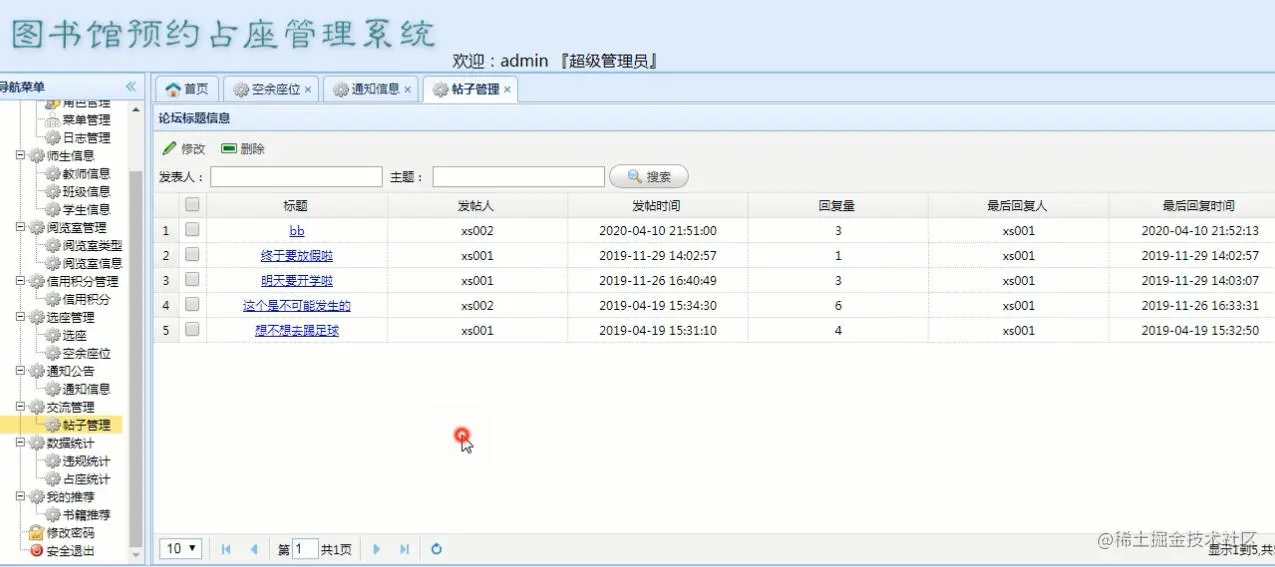The height and width of the screenshot is (567, 1275).
Task: Open 信用积分 gear item
Action: [x=78, y=299]
